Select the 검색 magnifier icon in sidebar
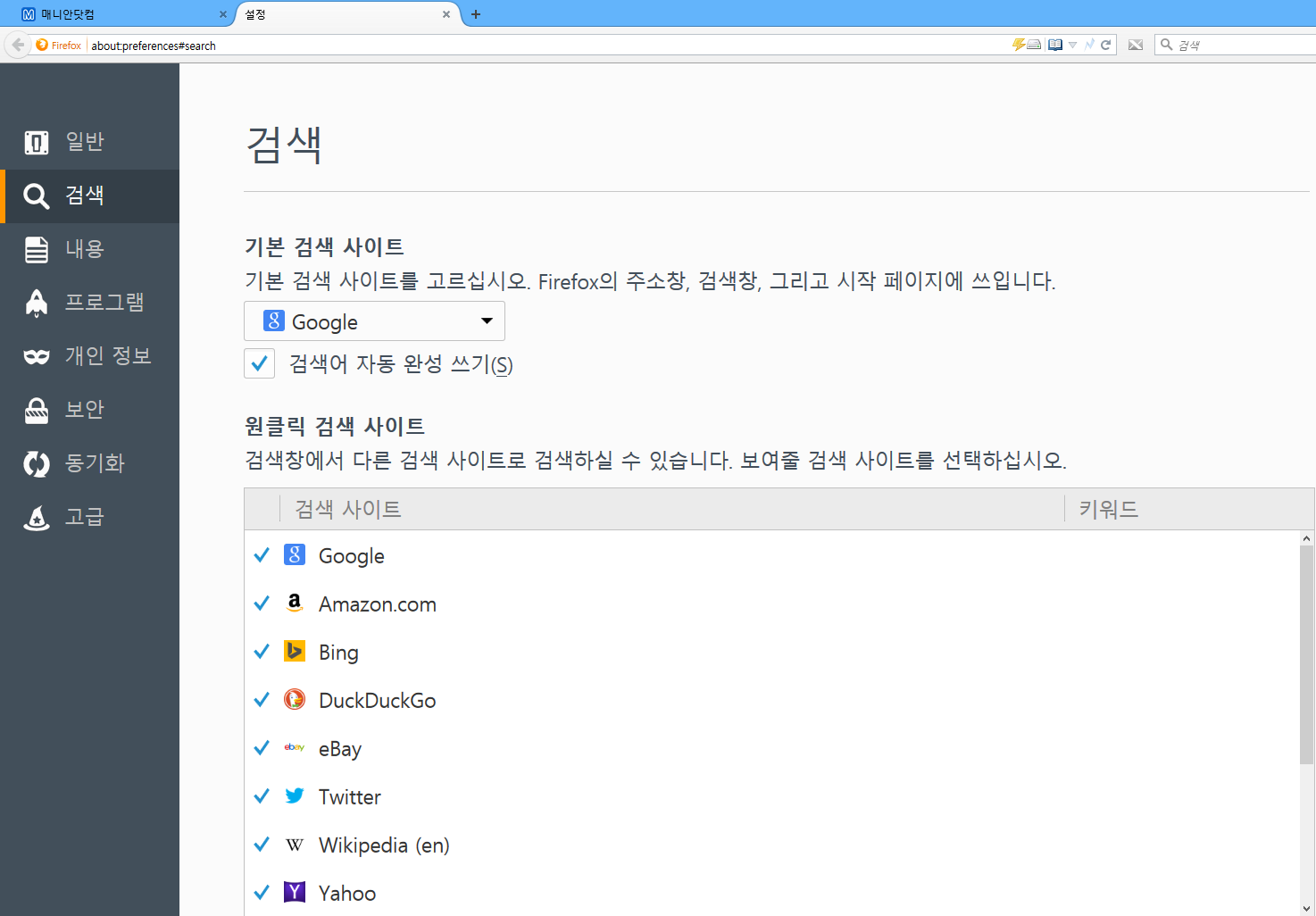 (x=37, y=196)
